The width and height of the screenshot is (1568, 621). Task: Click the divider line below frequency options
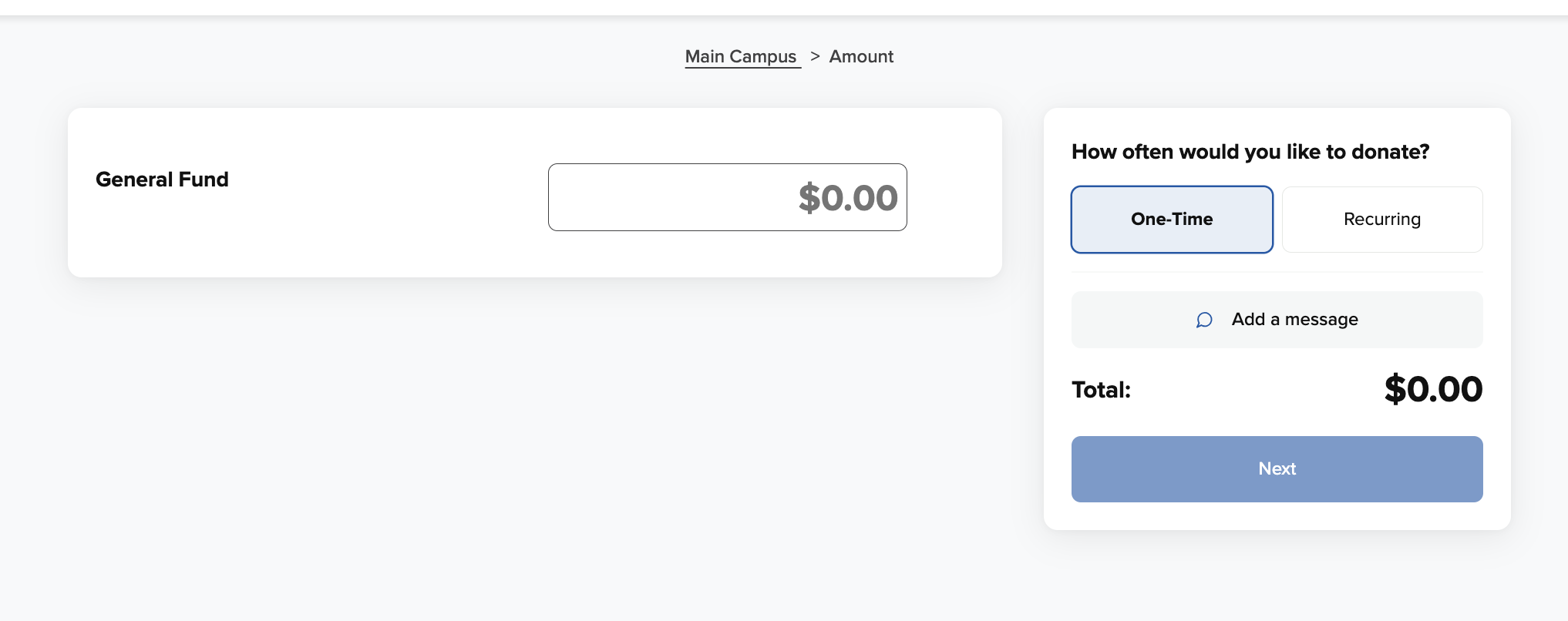(x=1277, y=272)
